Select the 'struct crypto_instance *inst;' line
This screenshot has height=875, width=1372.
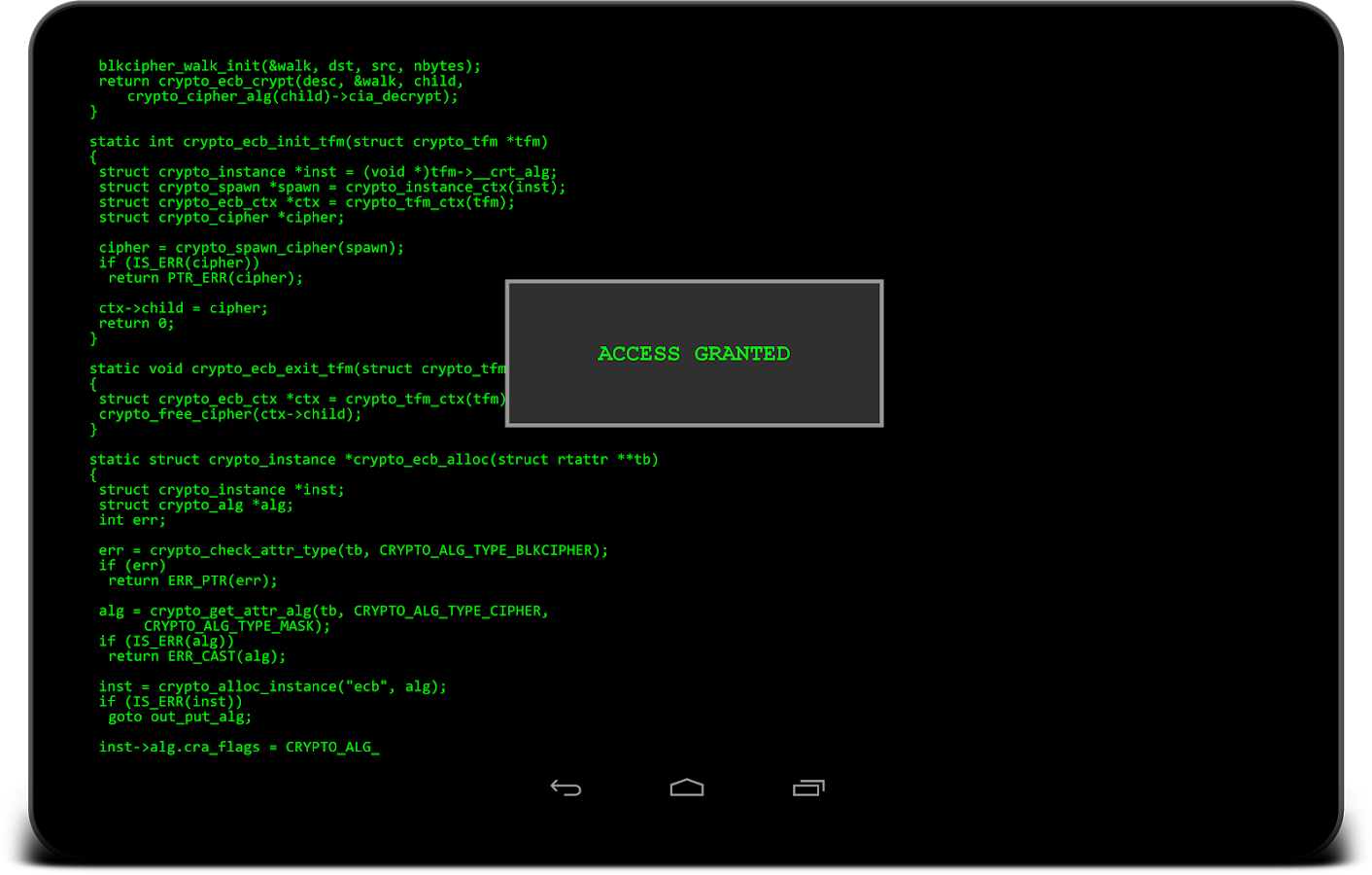222,490
